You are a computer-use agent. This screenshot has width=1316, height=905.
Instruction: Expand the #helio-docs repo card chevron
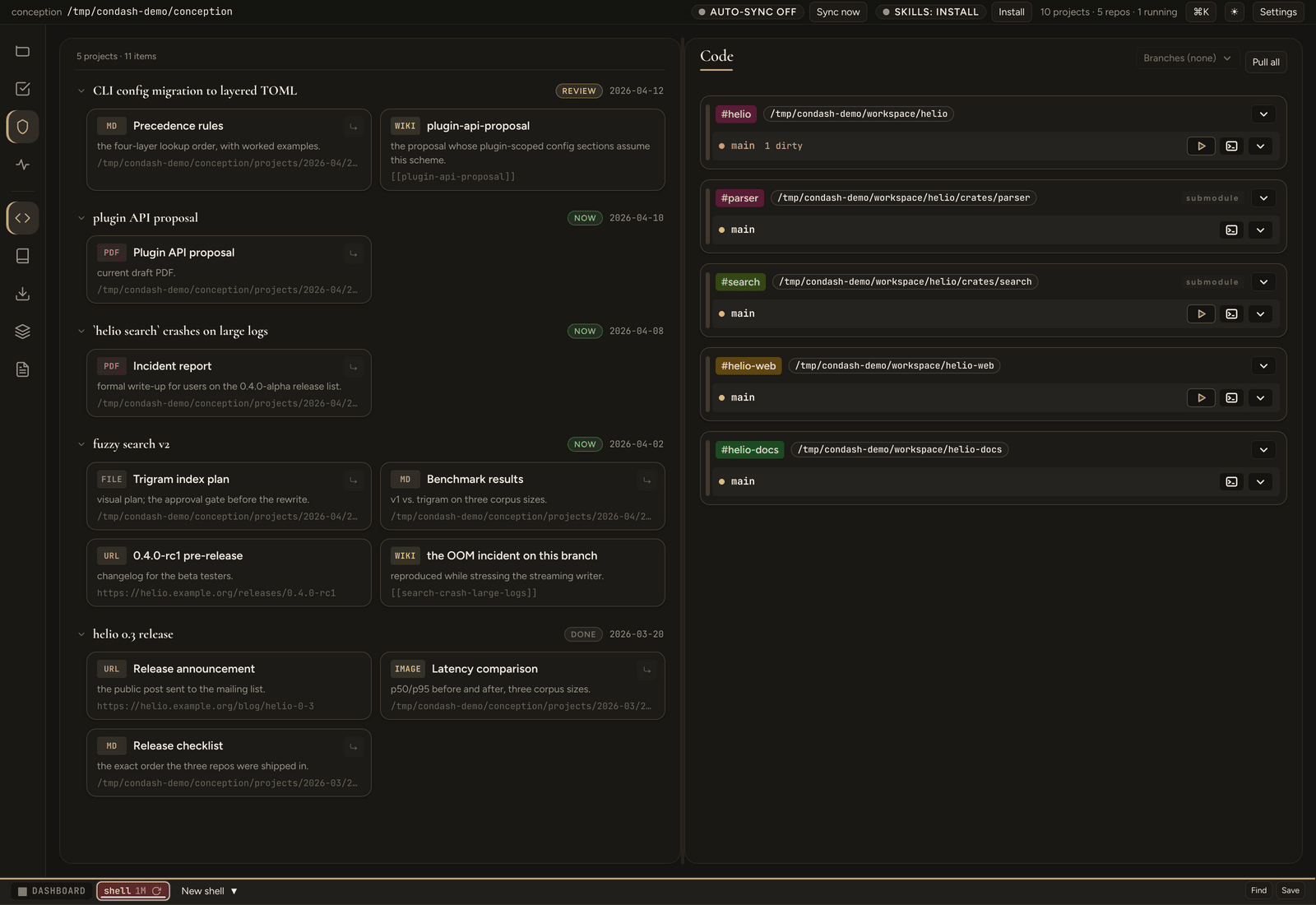[x=1263, y=450]
